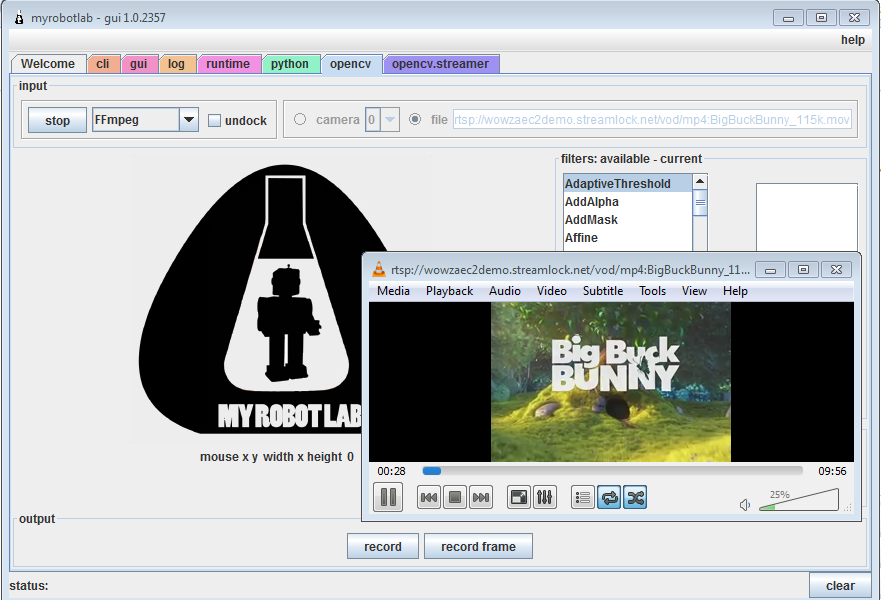Toggle VLC fullscreen video button
Image resolution: width=881 pixels, height=600 pixels.
(x=519, y=497)
